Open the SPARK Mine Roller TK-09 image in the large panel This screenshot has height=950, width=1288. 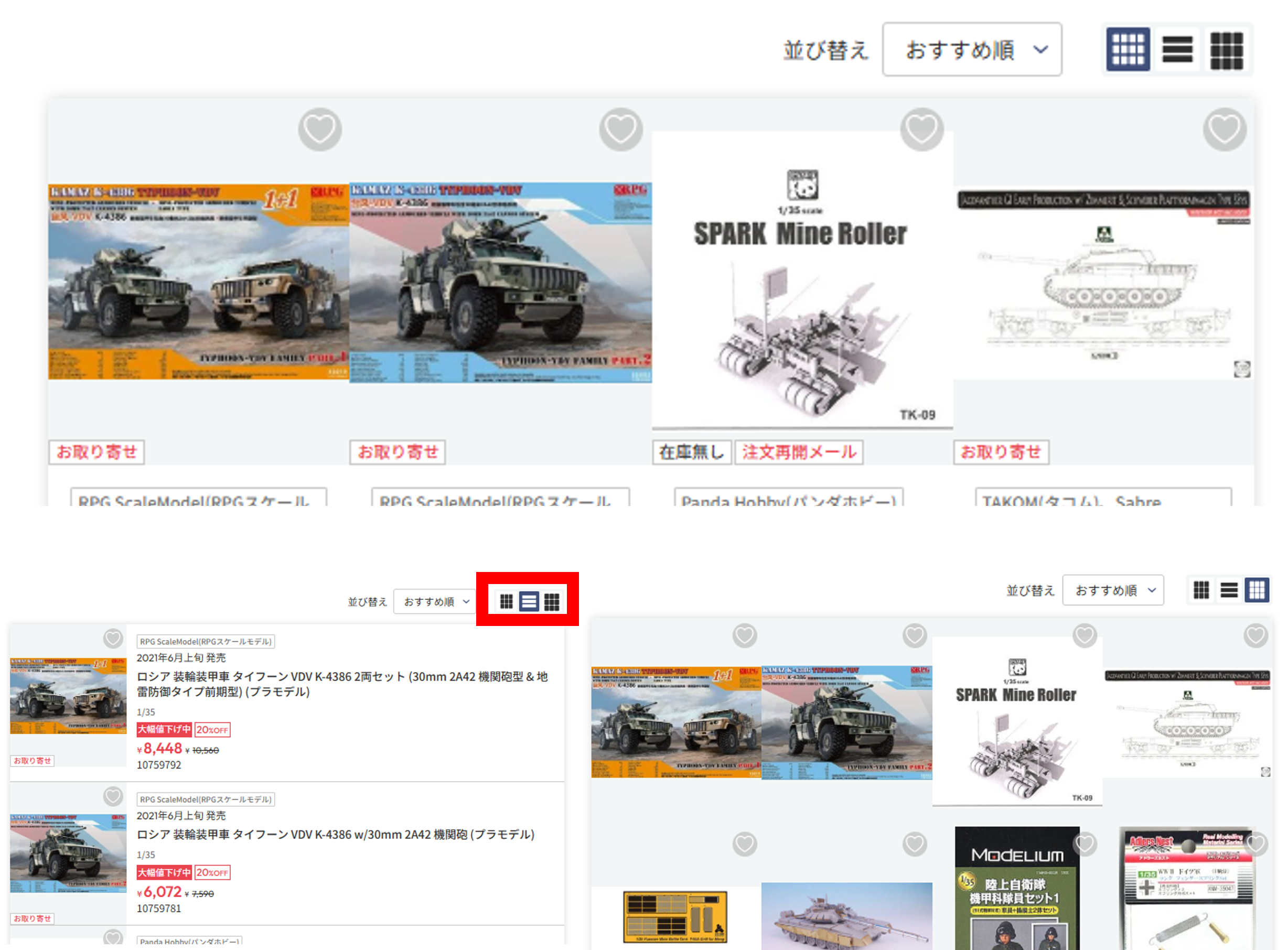pyautogui.click(x=802, y=280)
